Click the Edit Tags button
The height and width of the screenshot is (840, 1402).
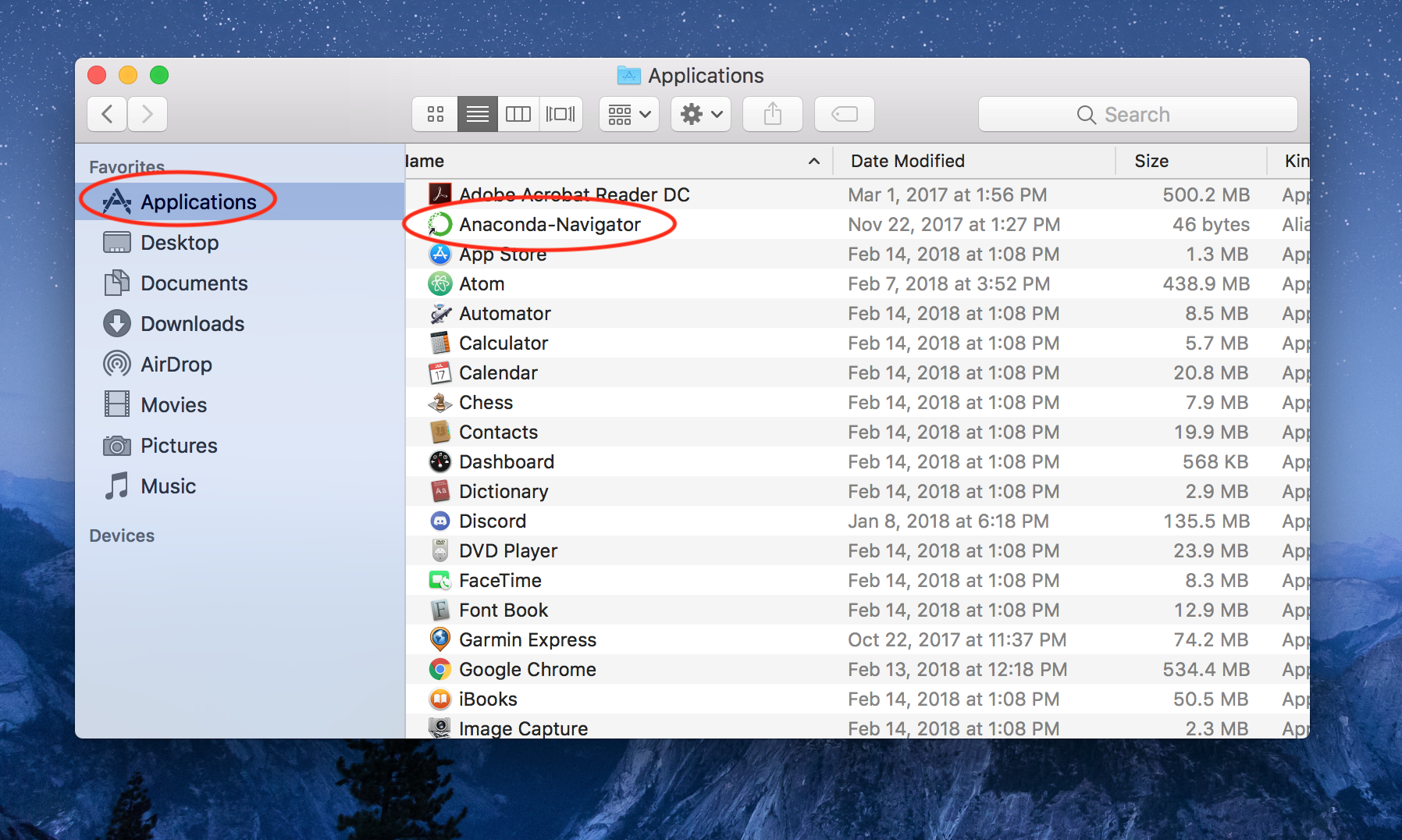pyautogui.click(x=845, y=115)
